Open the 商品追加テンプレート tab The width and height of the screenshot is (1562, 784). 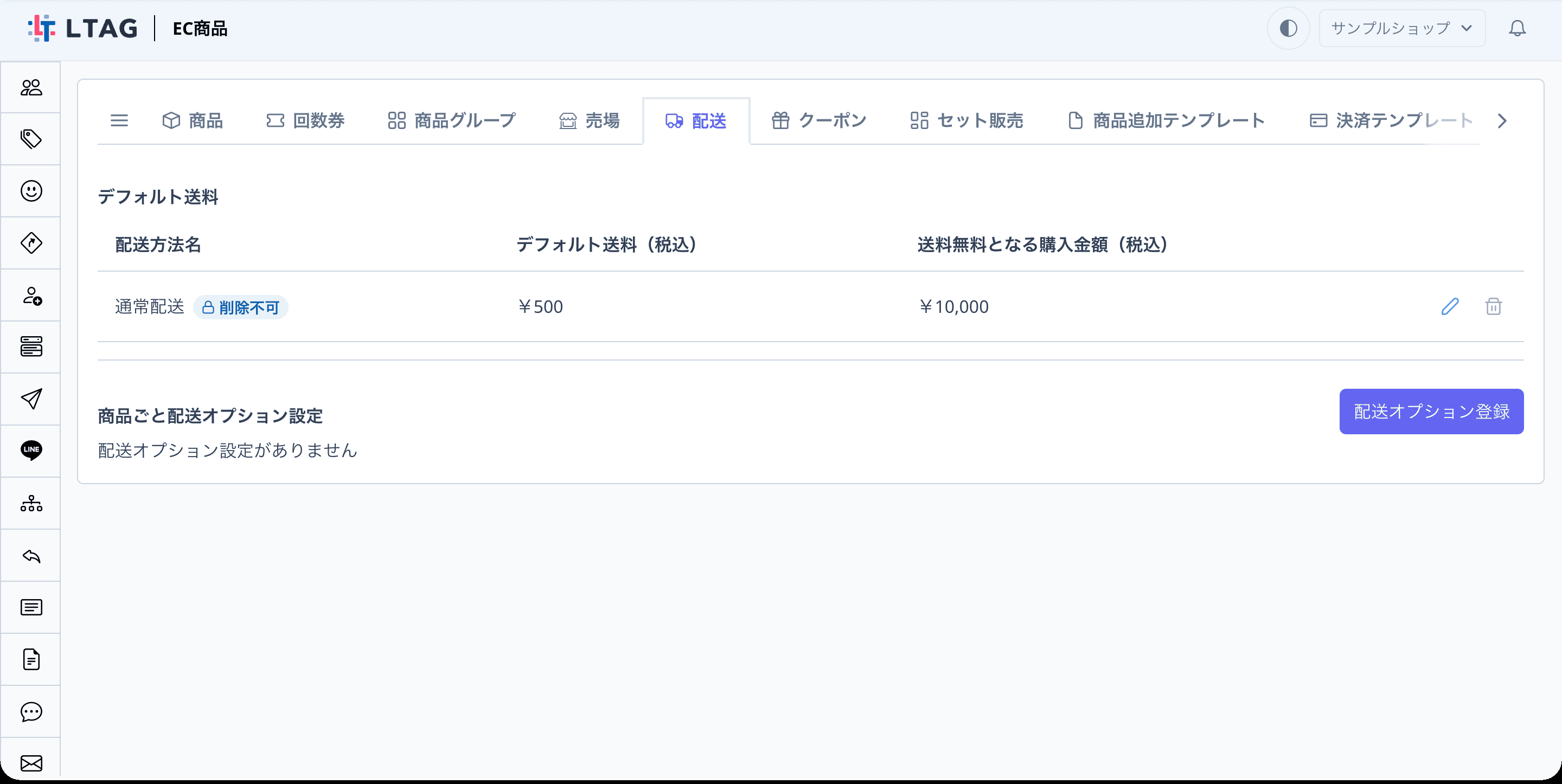click(1166, 121)
